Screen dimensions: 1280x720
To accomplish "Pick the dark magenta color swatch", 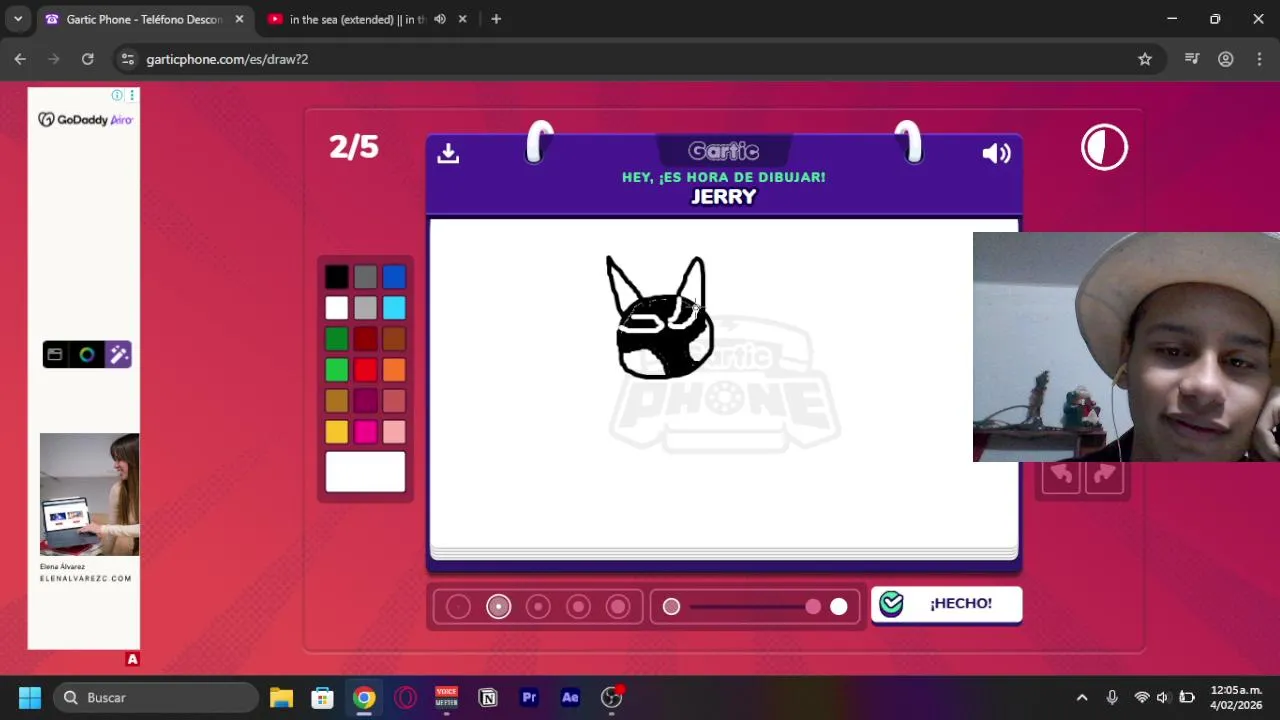I will (x=366, y=401).
